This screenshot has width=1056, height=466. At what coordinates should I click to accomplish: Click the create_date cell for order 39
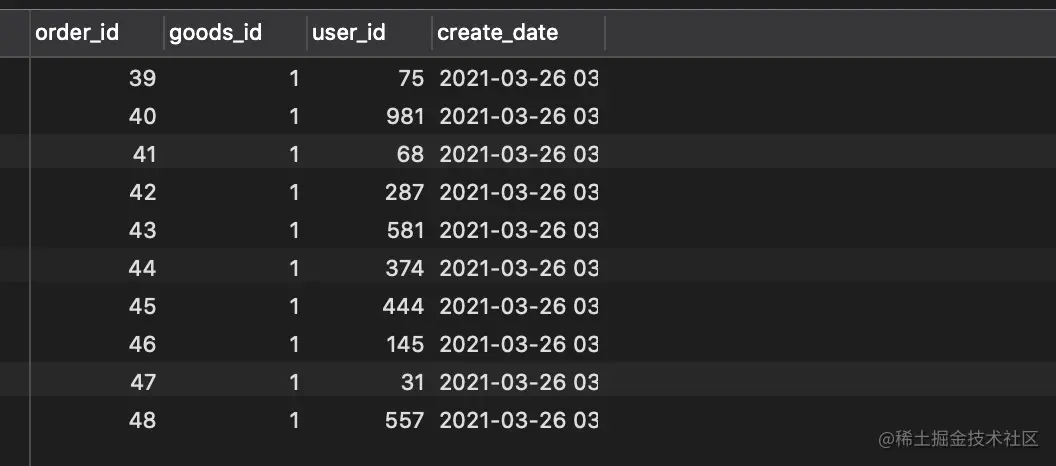pyautogui.click(x=518, y=79)
